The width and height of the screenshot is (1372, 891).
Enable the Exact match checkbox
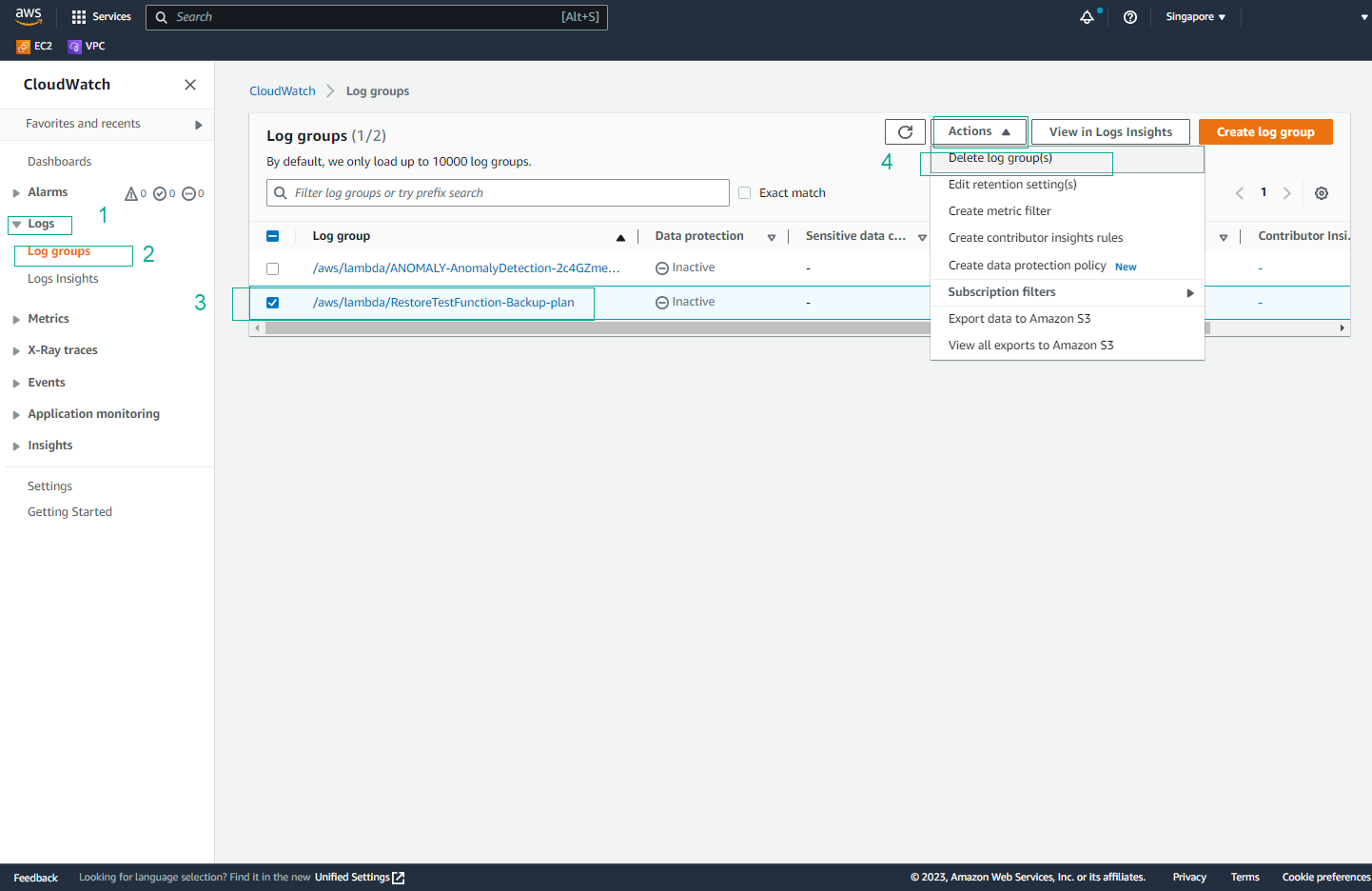[x=744, y=193]
